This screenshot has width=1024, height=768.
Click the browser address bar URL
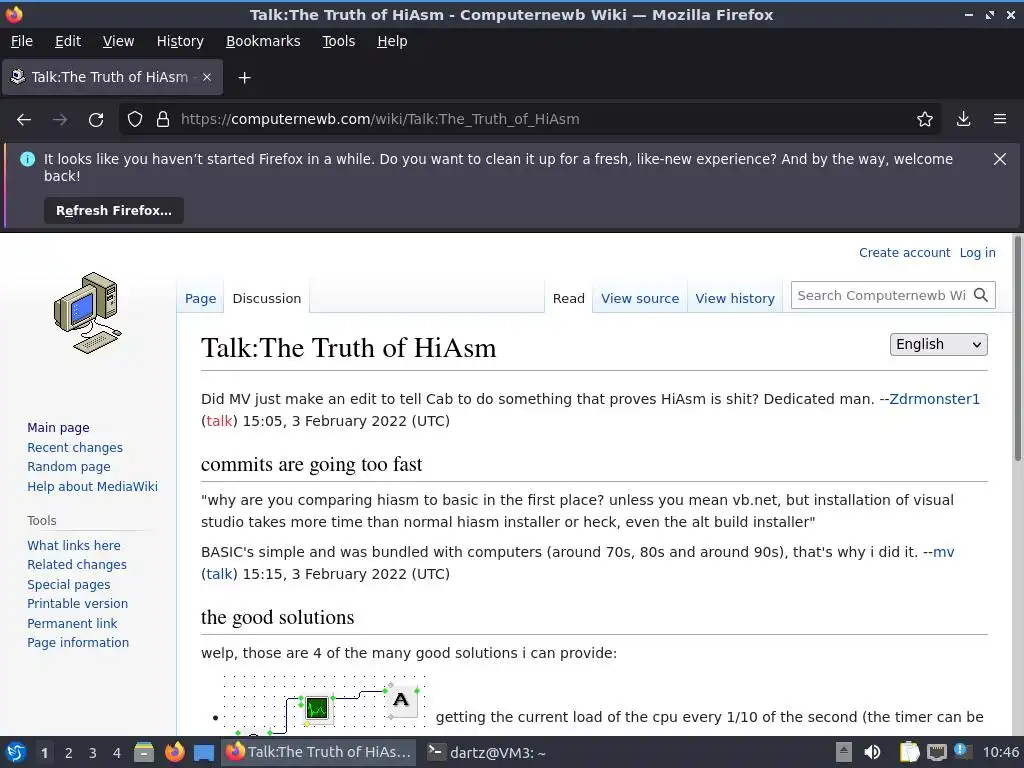coord(380,120)
